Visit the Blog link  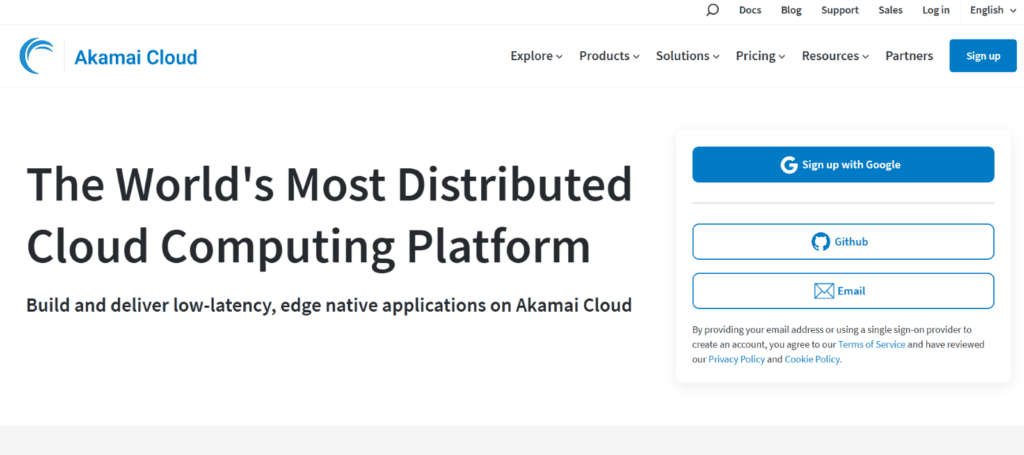791,10
